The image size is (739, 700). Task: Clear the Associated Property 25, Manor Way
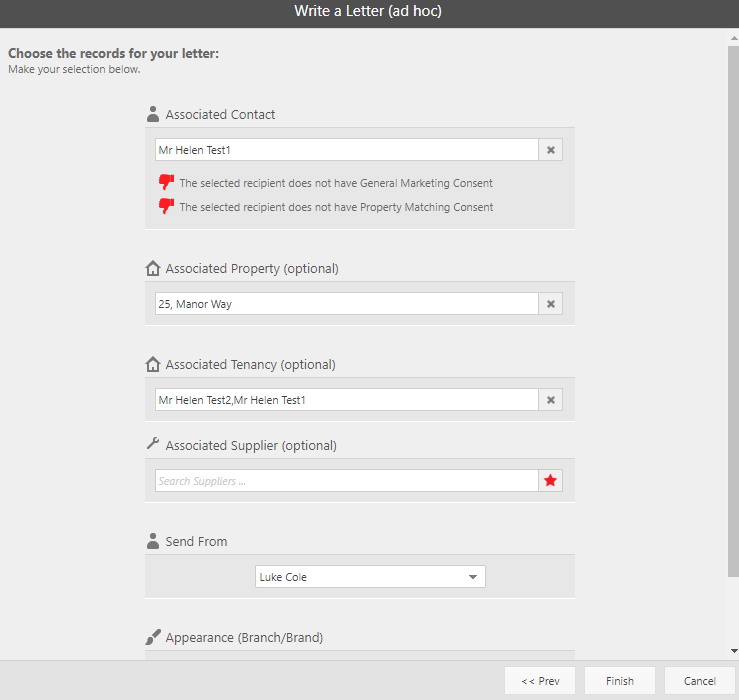click(550, 304)
